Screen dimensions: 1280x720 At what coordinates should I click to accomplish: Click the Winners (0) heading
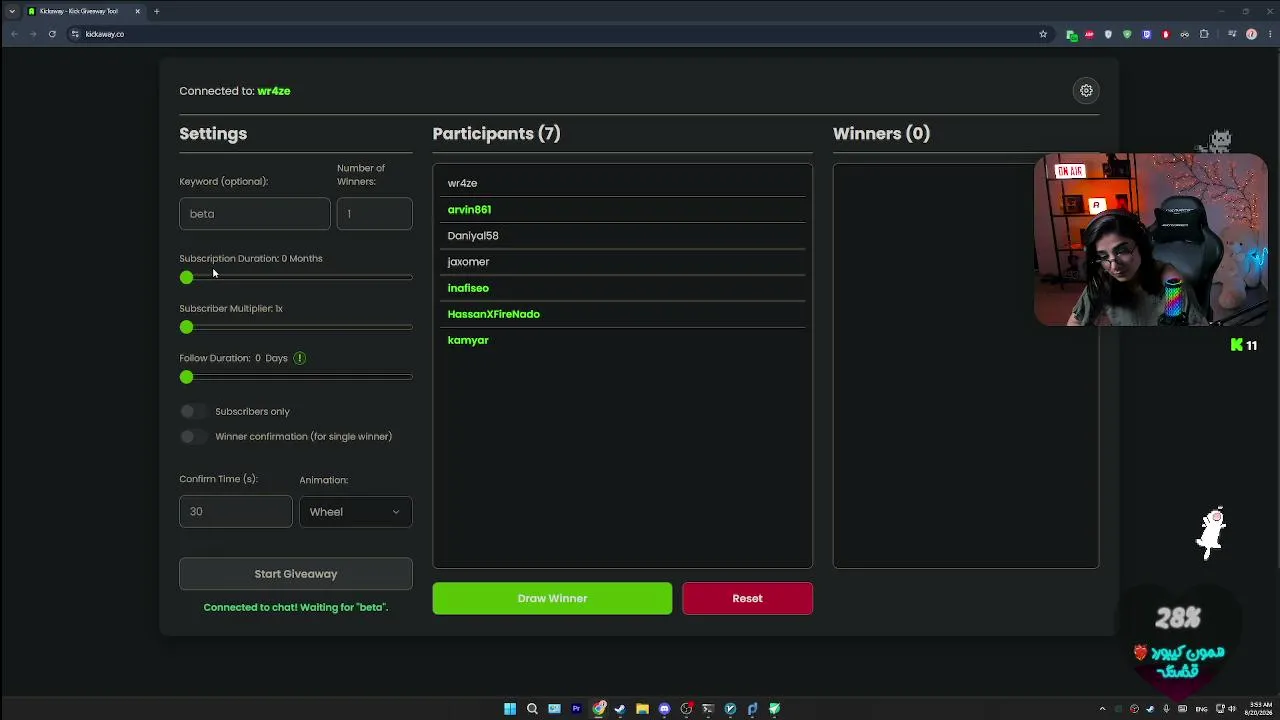[881, 133]
